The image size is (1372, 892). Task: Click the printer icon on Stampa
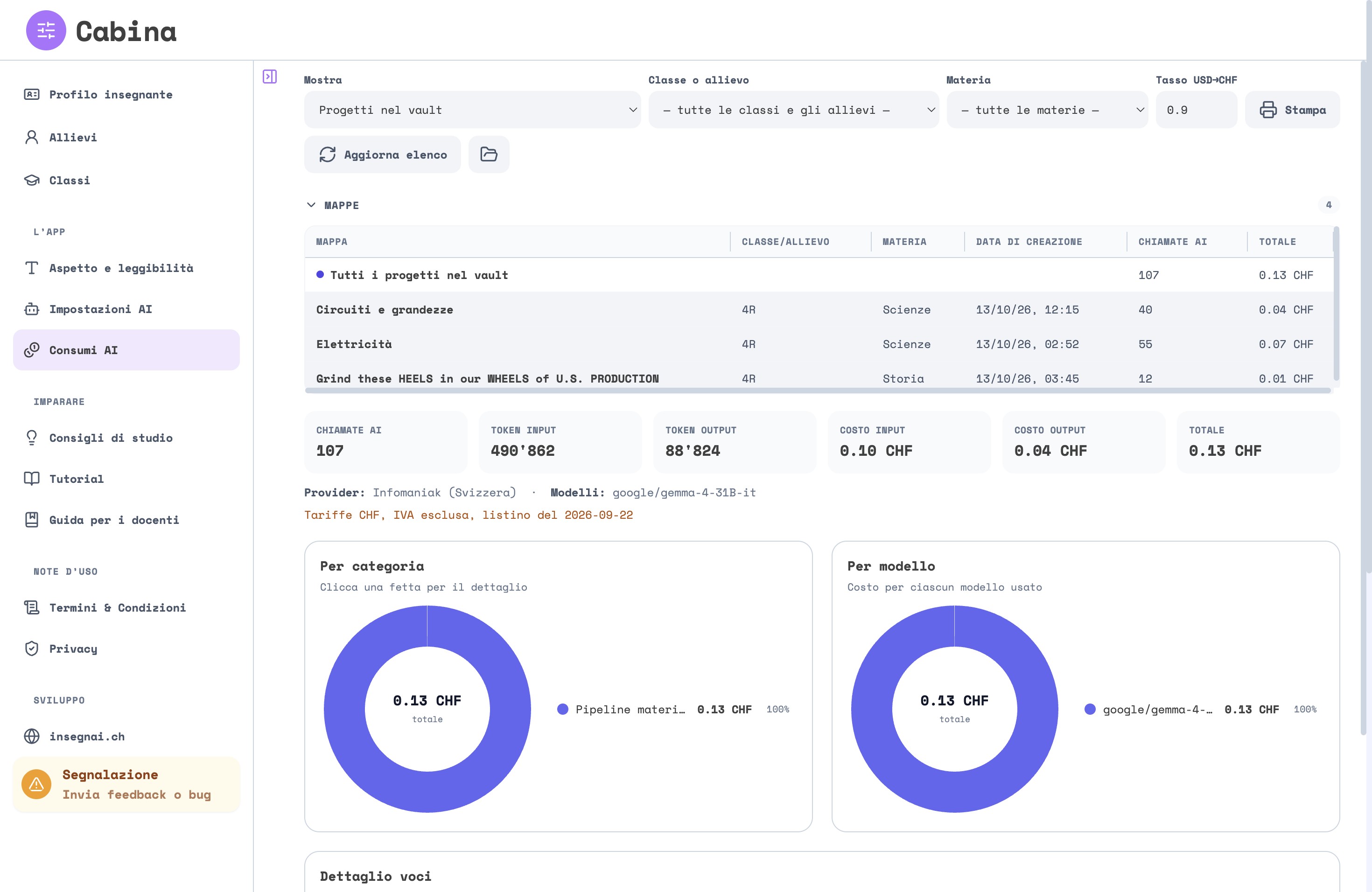click(x=1267, y=110)
